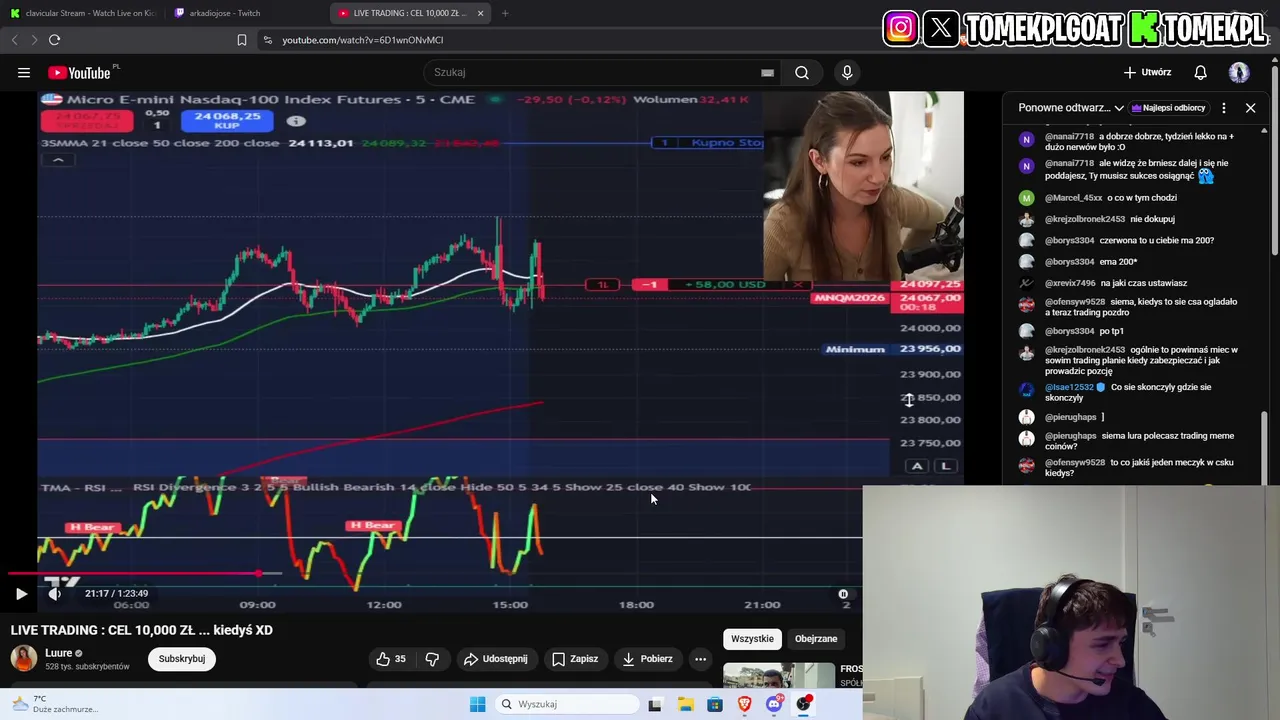Start voice search with microphone icon
Viewport: 1280px width, 720px height.
point(847,72)
